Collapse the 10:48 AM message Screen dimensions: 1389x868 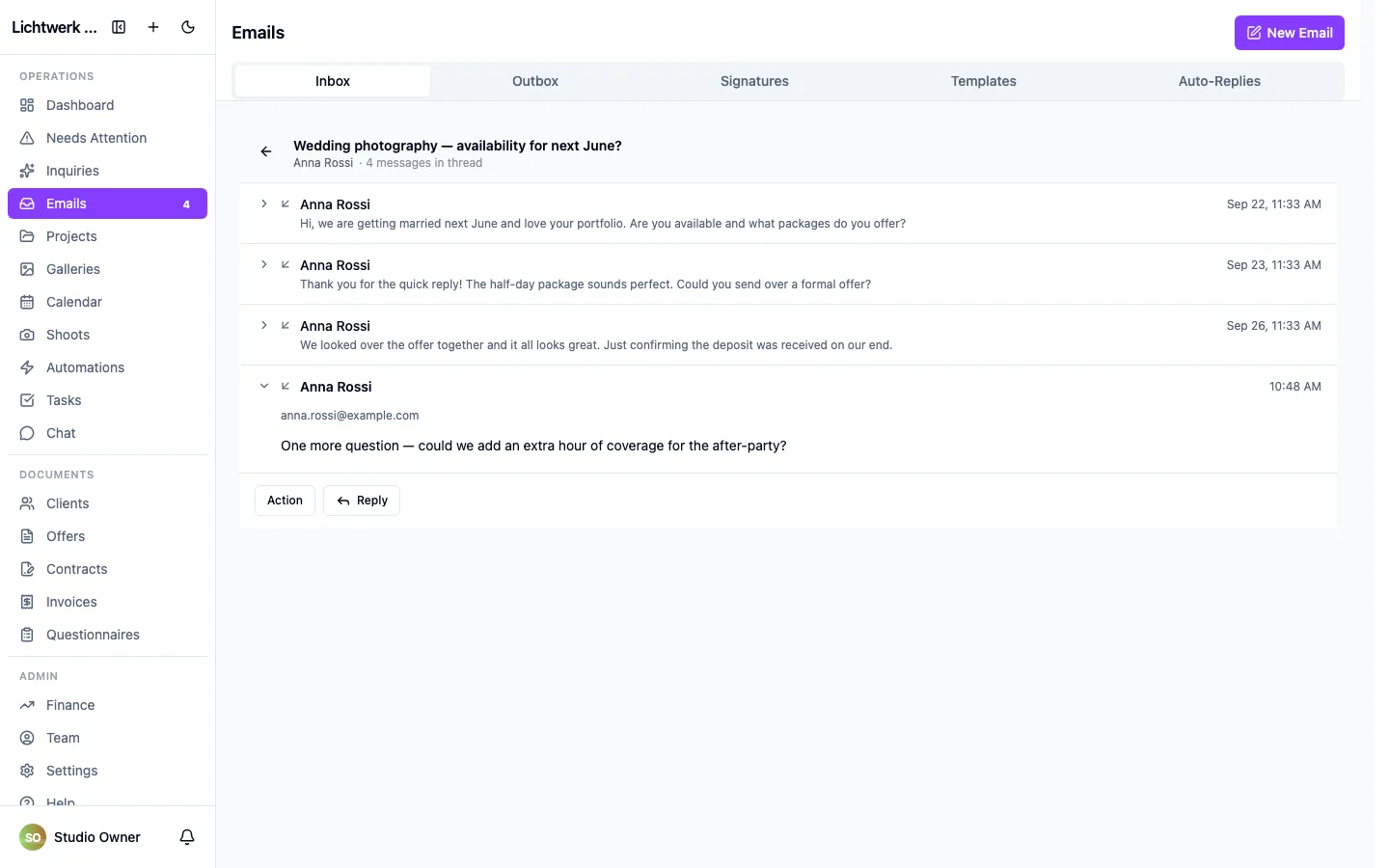pos(264,387)
